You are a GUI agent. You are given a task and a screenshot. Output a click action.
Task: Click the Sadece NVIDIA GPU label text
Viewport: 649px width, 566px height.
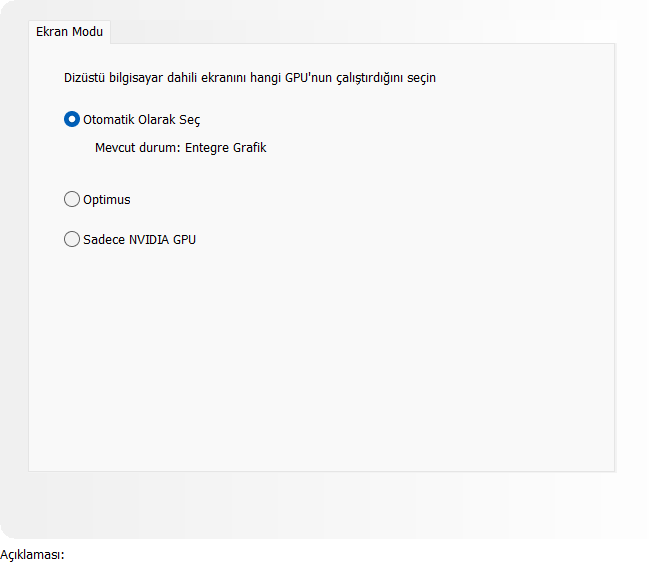(140, 240)
